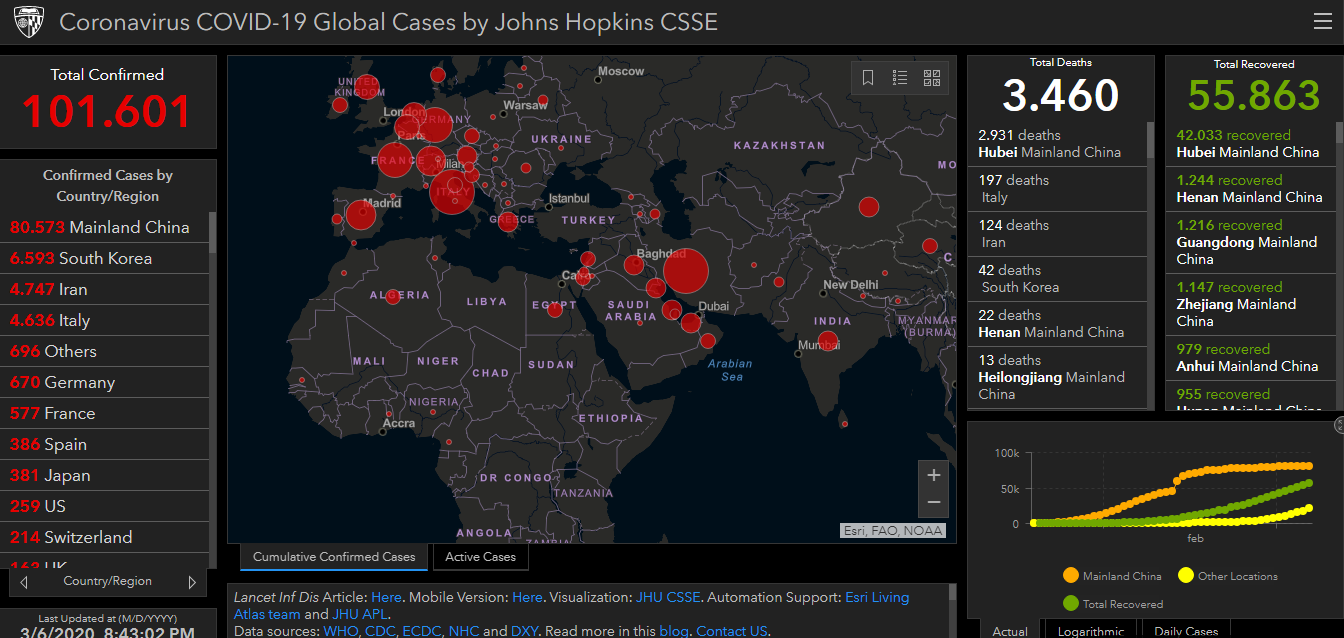Click the Italy case circle on map

pyautogui.click(x=452, y=190)
